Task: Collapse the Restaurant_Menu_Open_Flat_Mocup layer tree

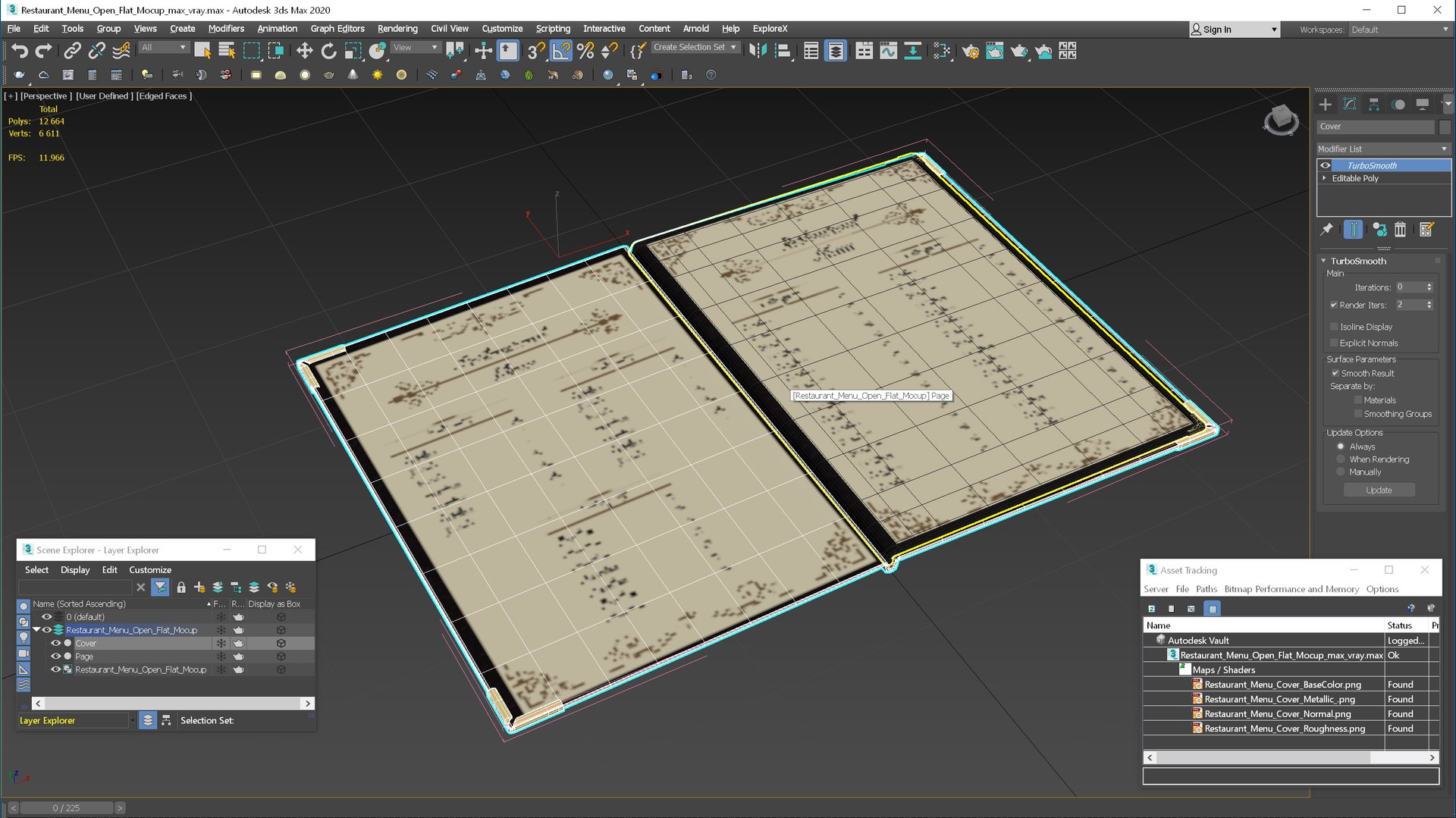Action: pyautogui.click(x=36, y=630)
